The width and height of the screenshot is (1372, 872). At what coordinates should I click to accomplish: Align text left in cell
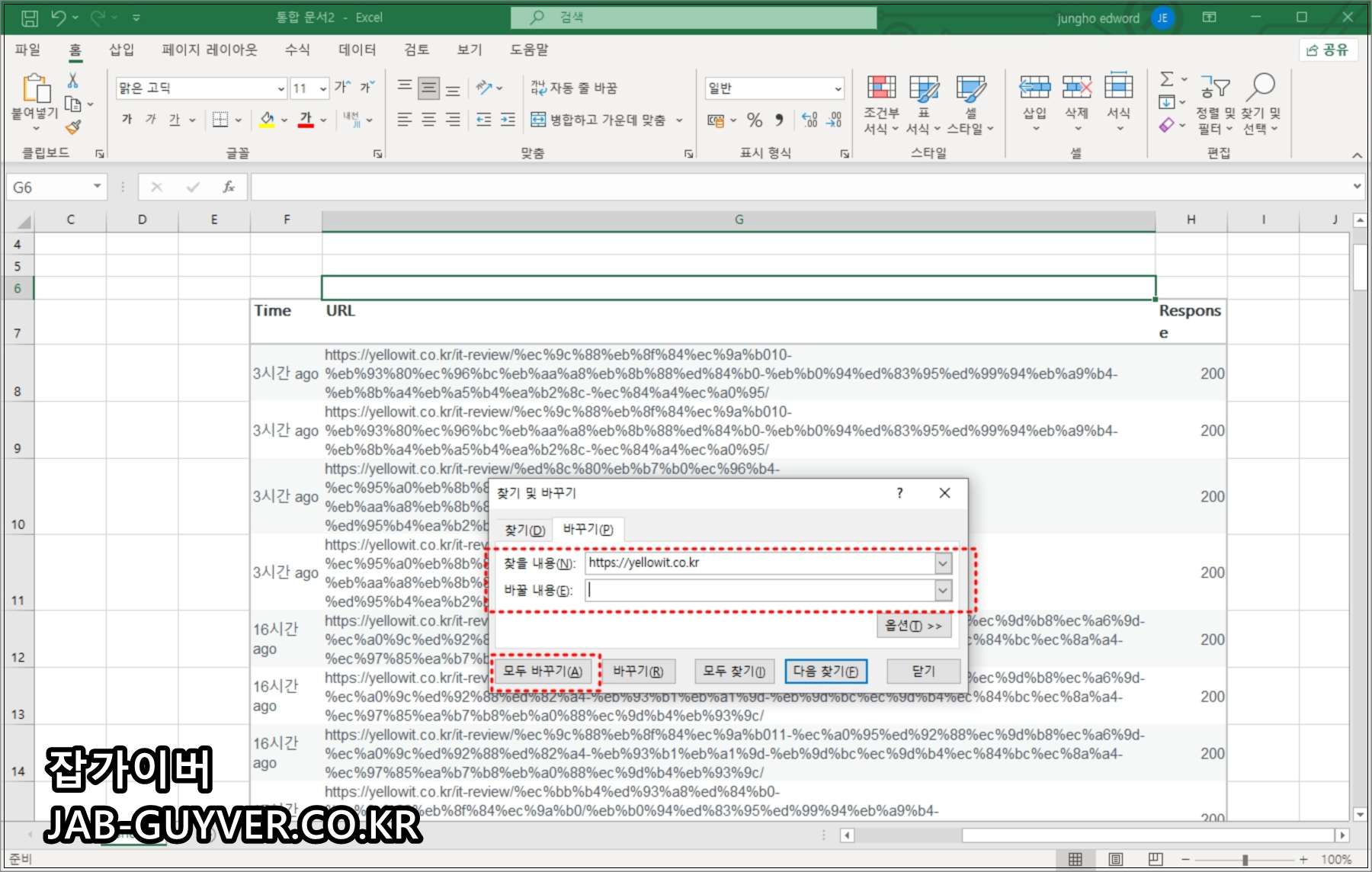click(405, 120)
